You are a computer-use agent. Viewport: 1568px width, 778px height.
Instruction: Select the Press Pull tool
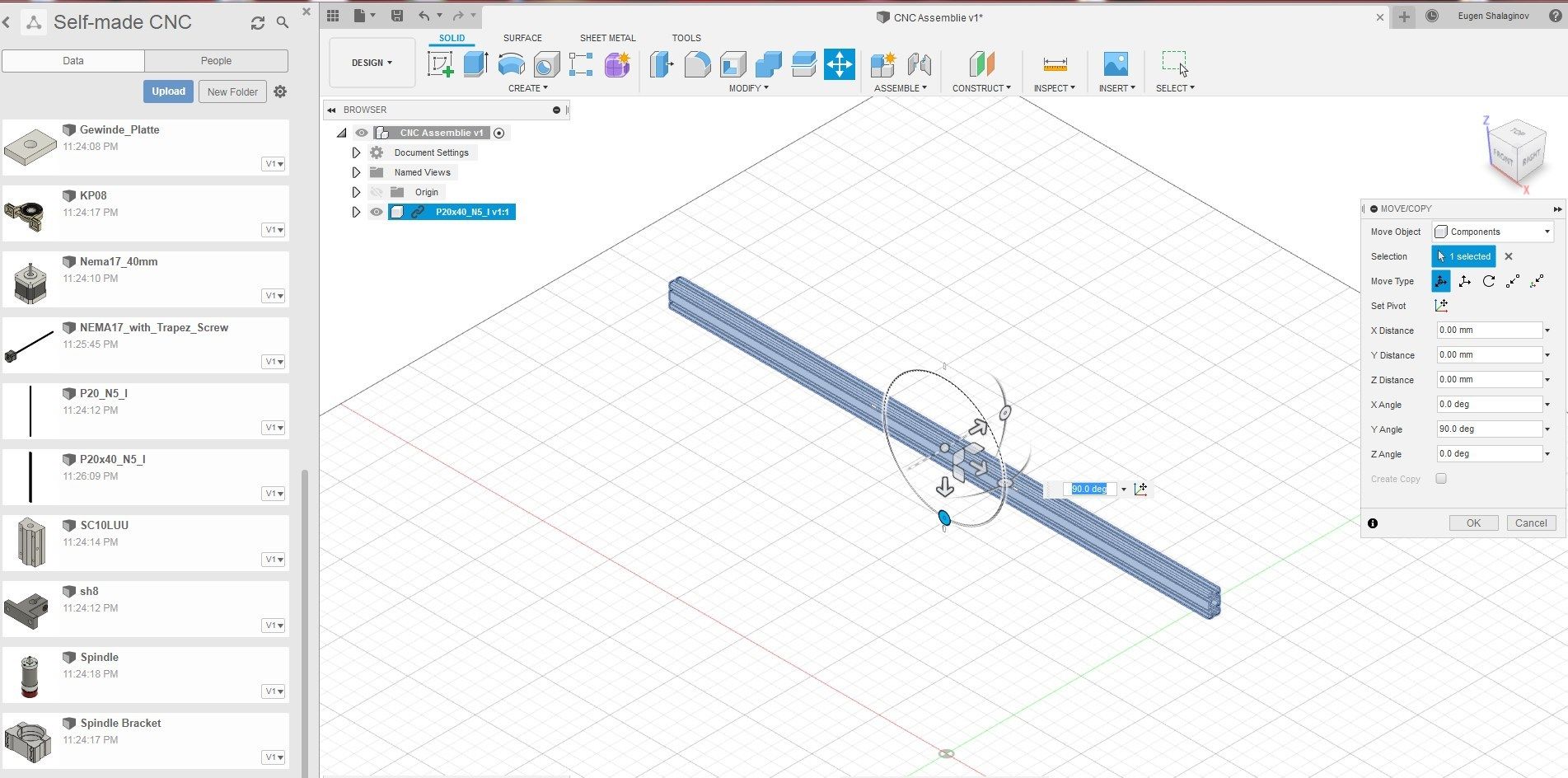(662, 64)
